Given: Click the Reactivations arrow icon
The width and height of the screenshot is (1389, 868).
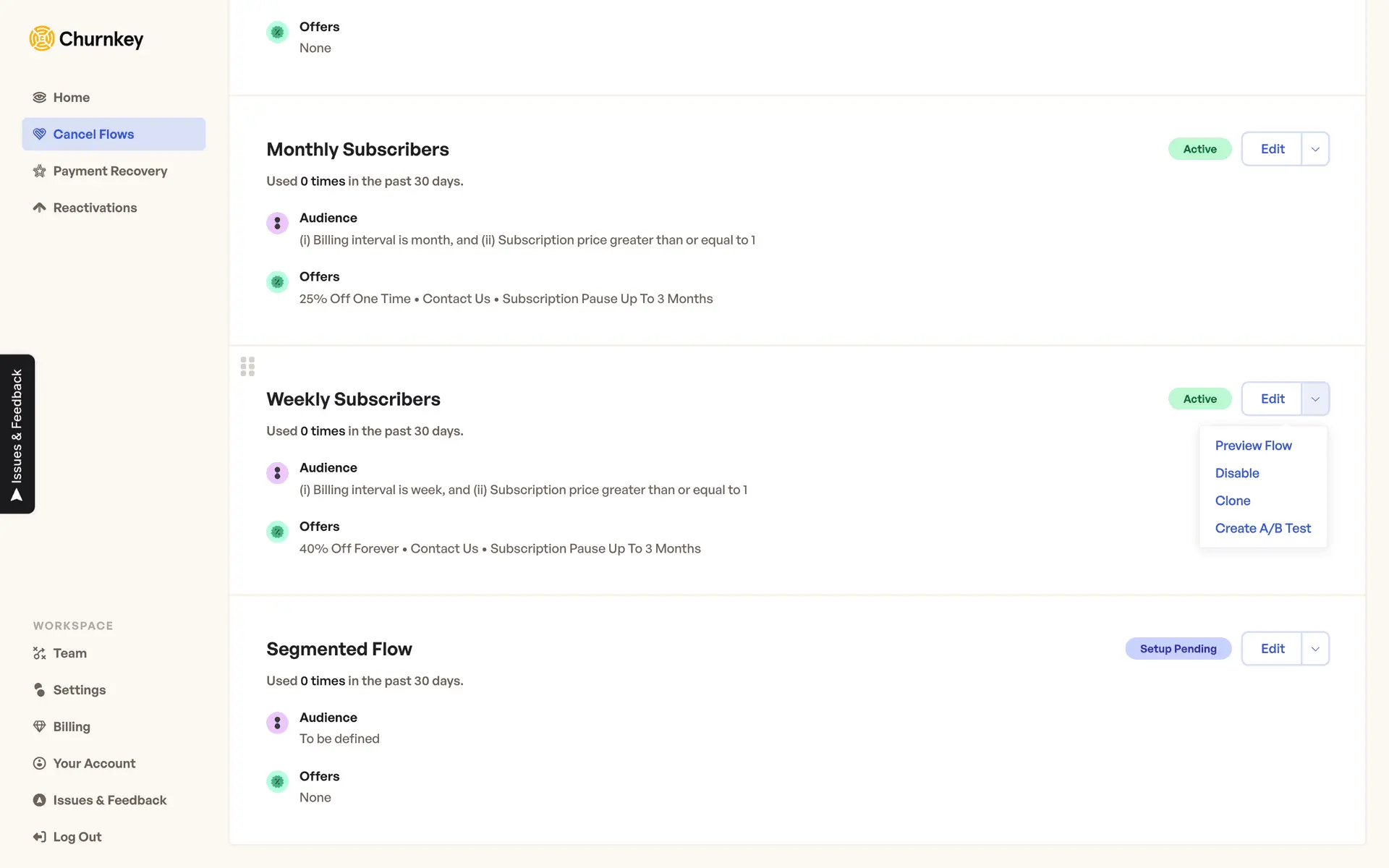Looking at the screenshot, I should coord(40,208).
